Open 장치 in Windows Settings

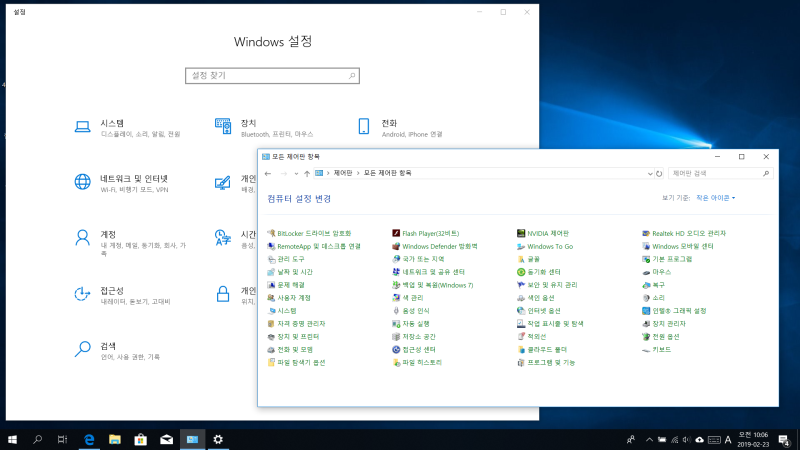pos(264,128)
